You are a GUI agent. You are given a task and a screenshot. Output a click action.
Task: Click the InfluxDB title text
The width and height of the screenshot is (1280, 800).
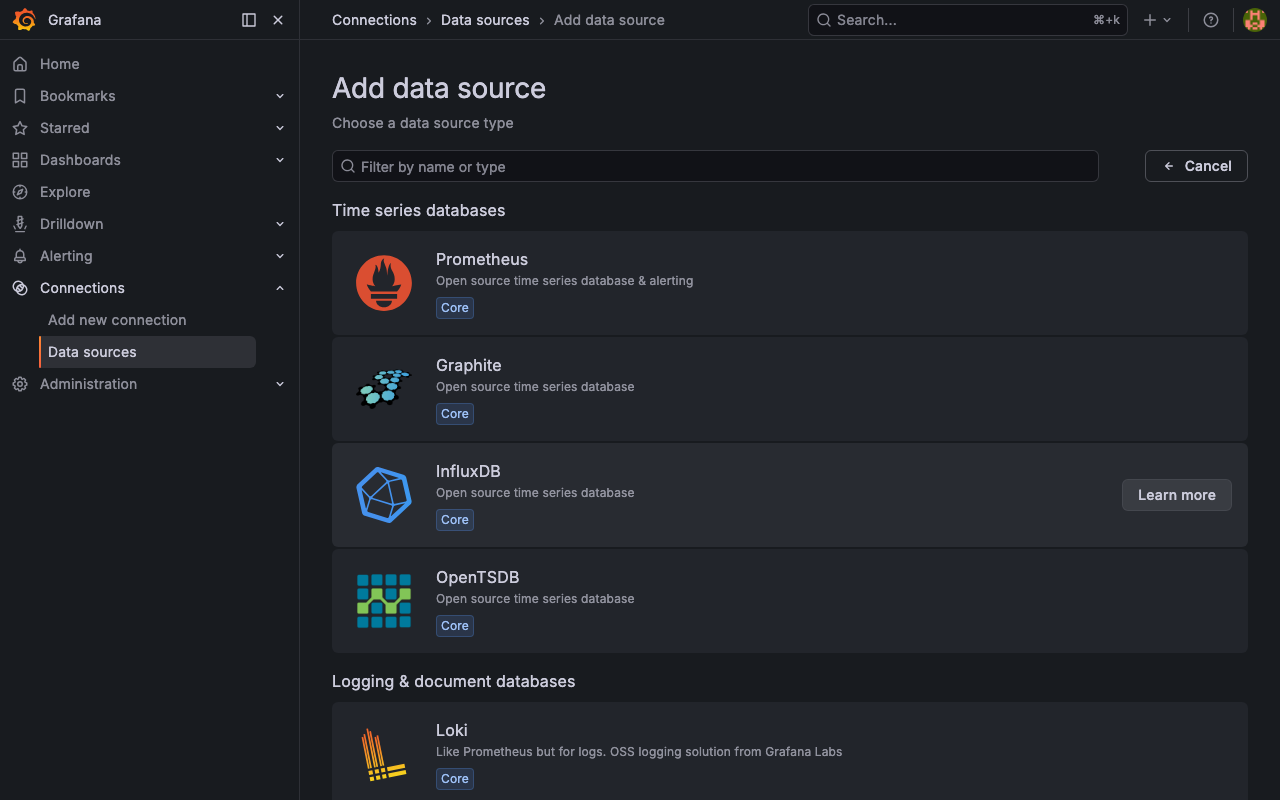tap(468, 471)
